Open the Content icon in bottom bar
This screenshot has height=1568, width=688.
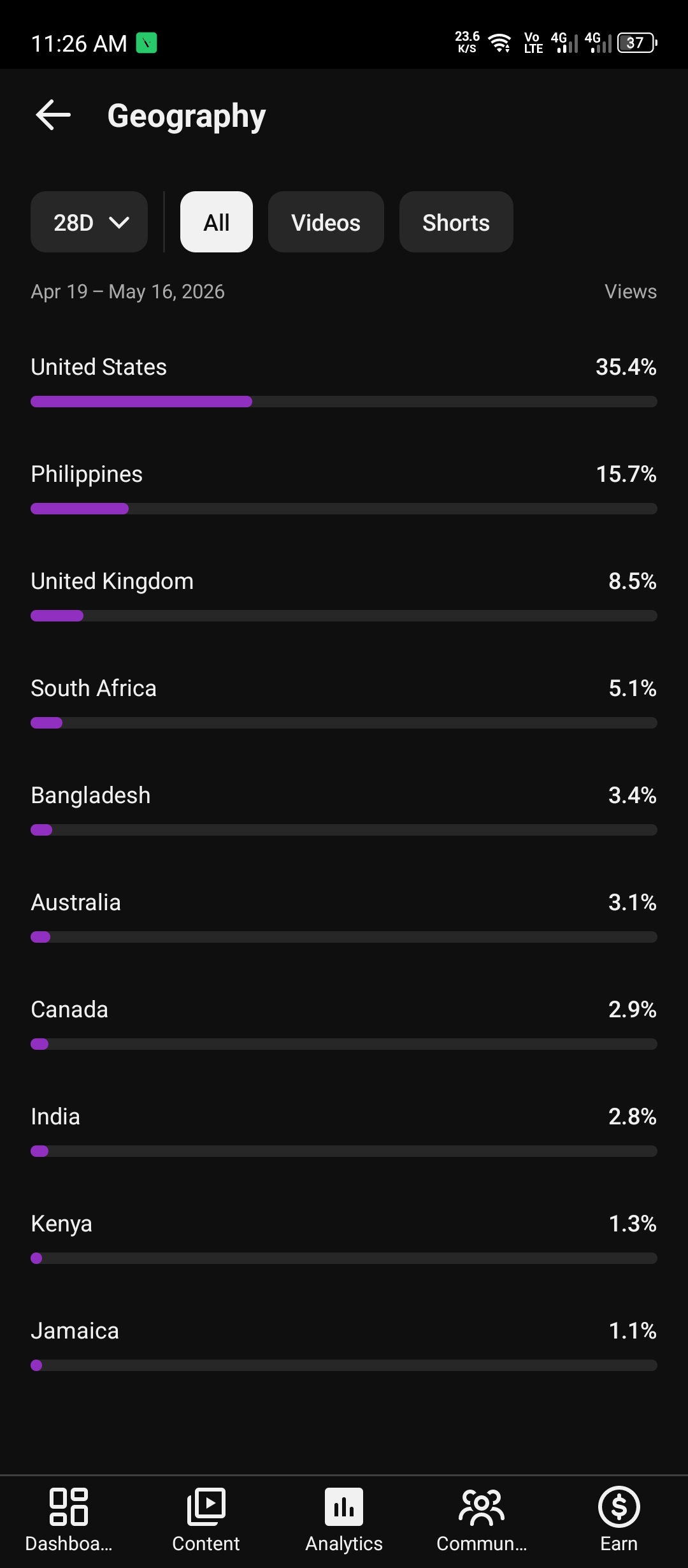point(206,1507)
